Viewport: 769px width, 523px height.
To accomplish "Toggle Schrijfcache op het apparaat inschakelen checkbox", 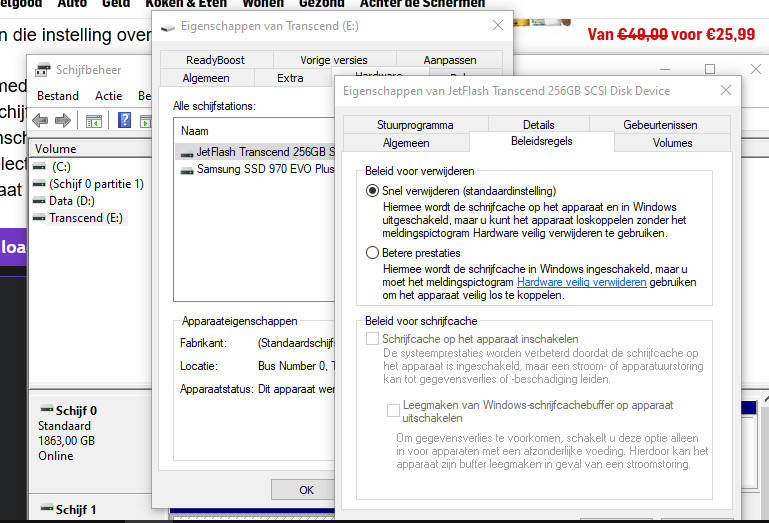I will click(x=372, y=339).
